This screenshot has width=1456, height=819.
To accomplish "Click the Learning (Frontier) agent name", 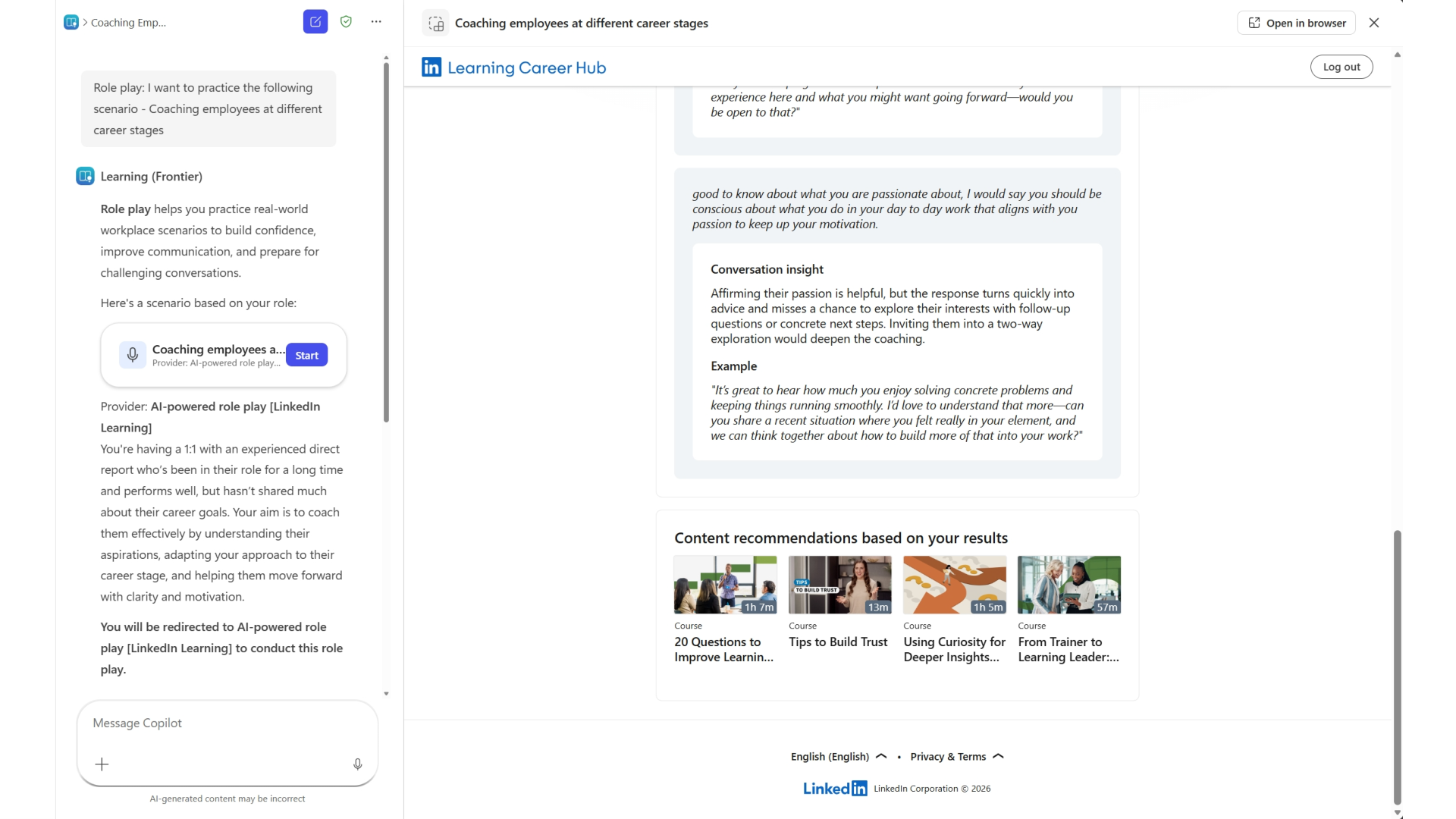I will [x=152, y=177].
